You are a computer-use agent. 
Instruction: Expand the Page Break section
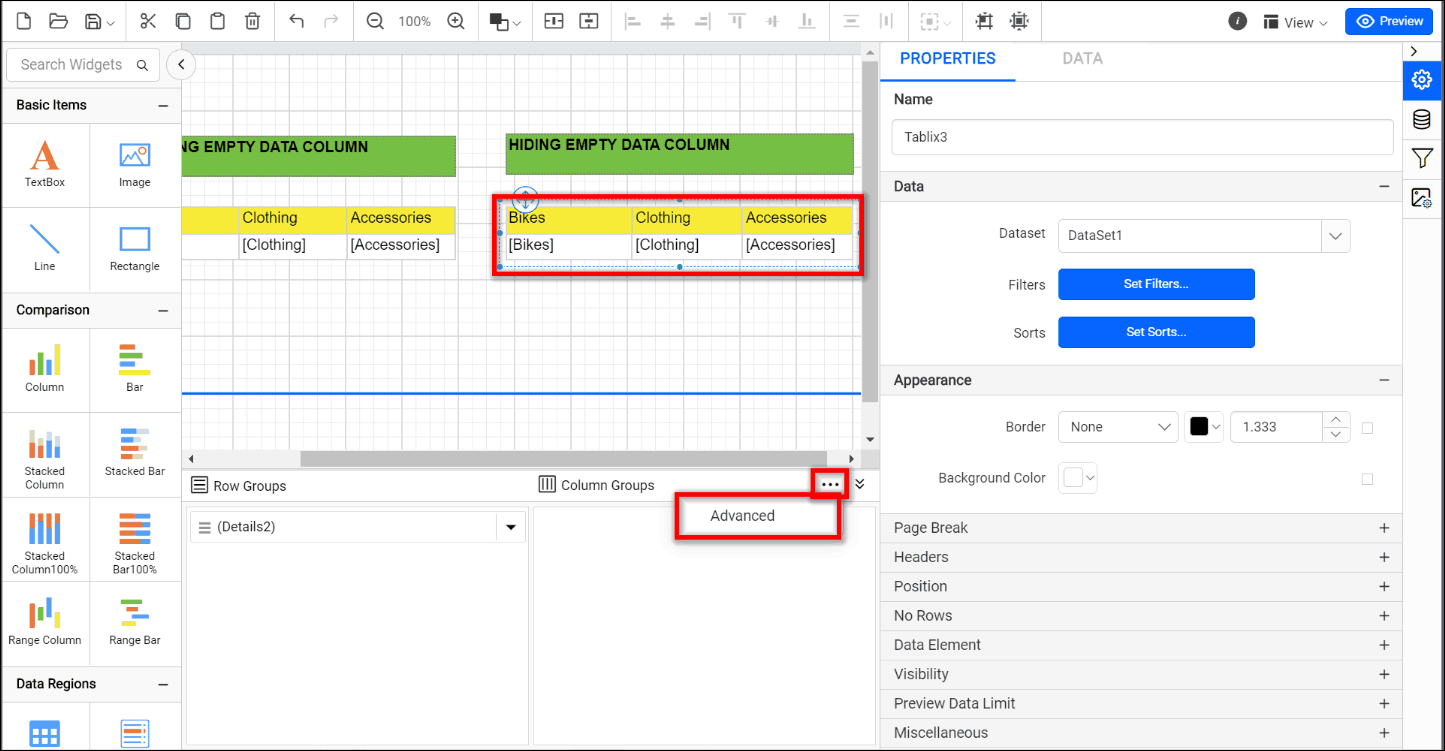[1384, 528]
